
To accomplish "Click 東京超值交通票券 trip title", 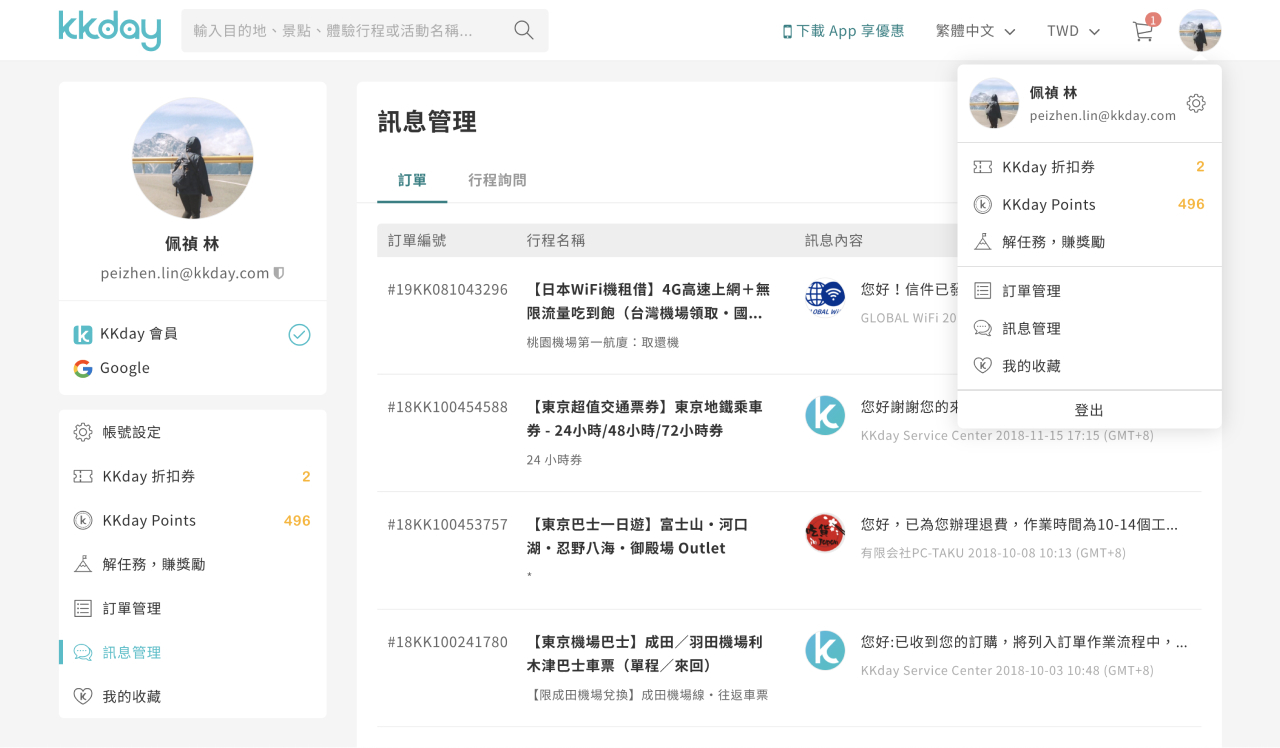I will (x=644, y=419).
